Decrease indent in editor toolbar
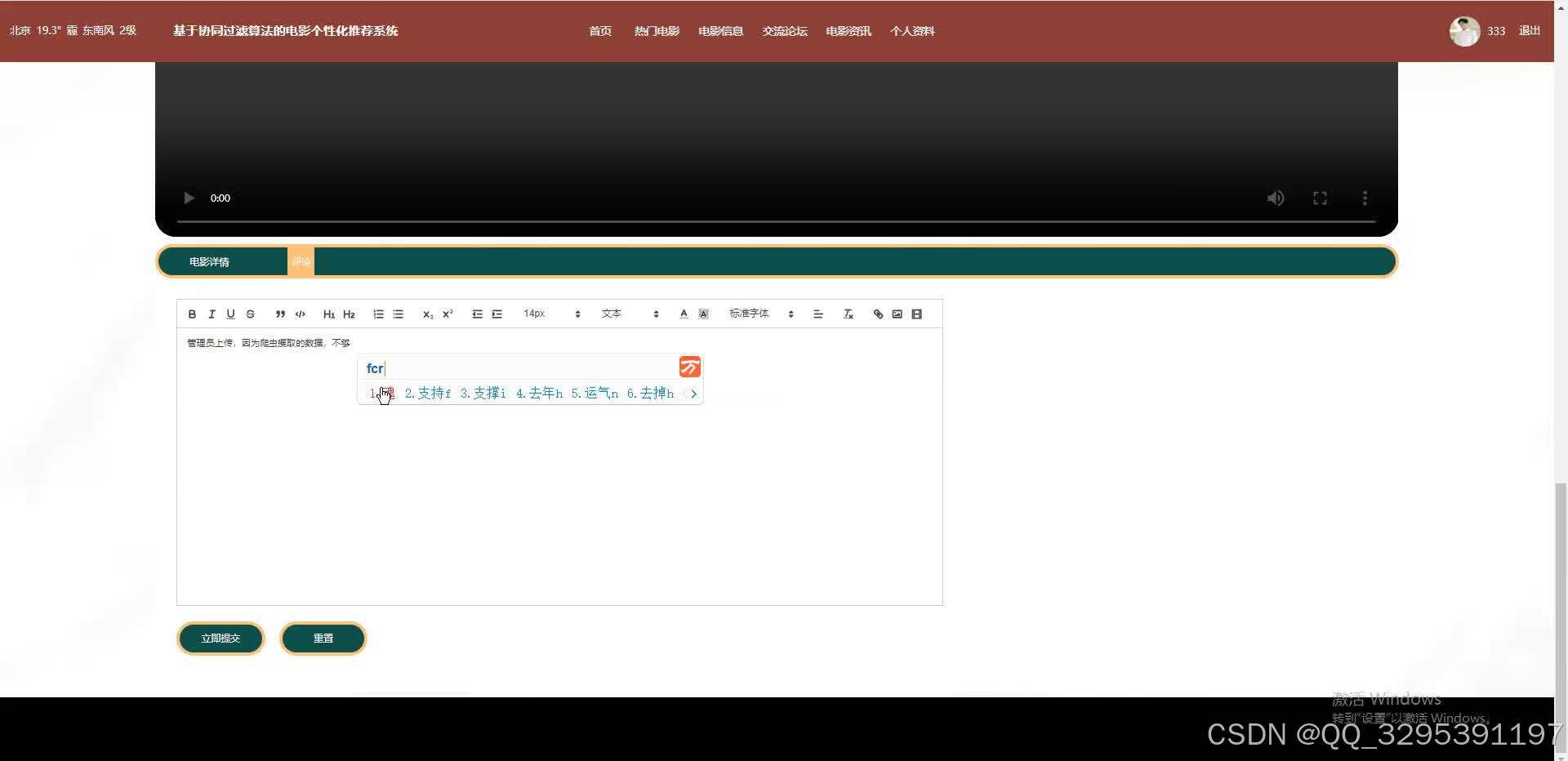Screen dimensions: 1568x761 coord(477,314)
